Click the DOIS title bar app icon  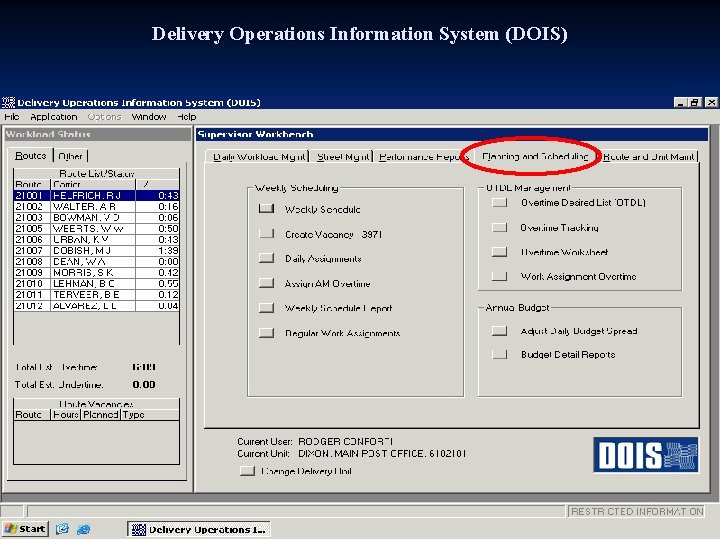tap(8, 102)
